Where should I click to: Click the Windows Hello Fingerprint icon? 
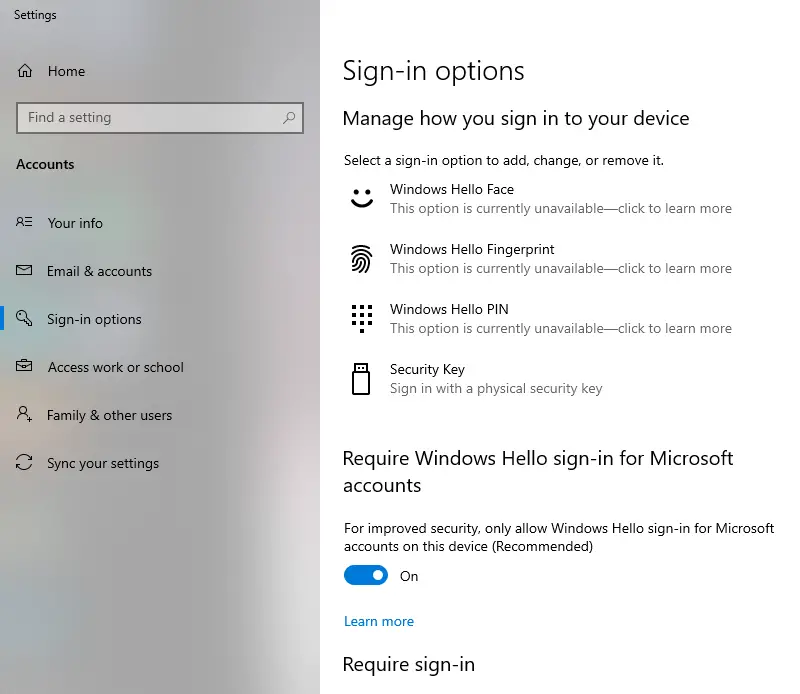coord(361,258)
